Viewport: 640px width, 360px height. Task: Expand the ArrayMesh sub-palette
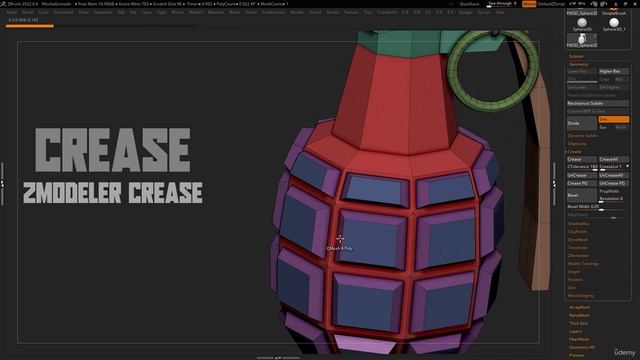(579, 307)
